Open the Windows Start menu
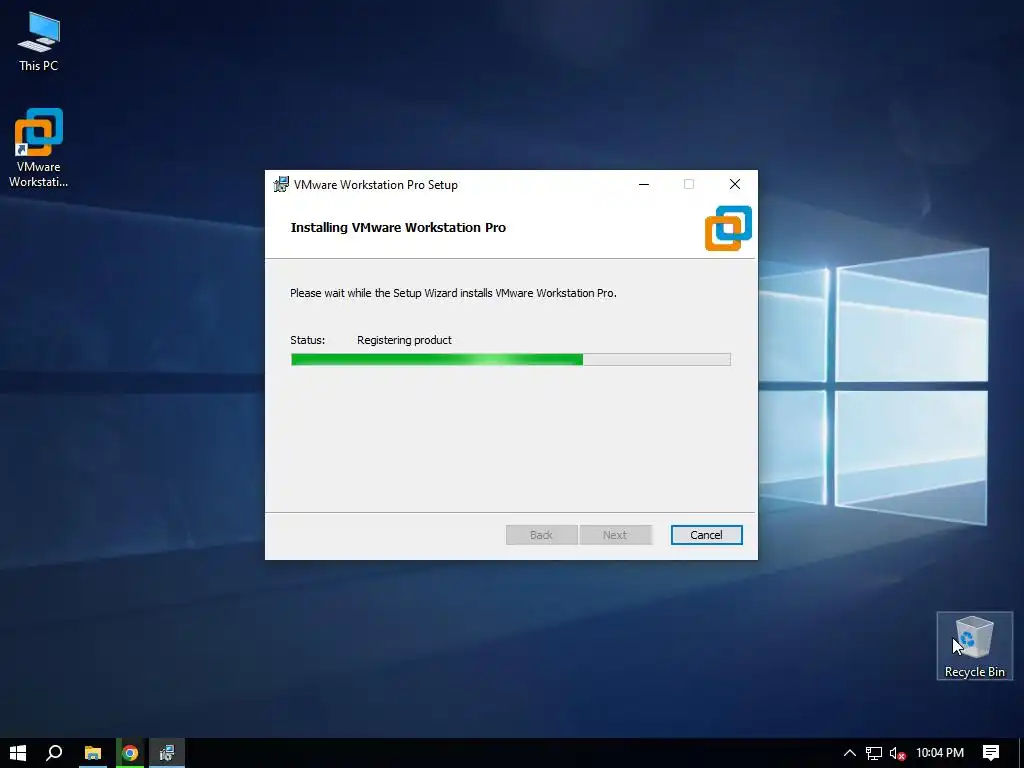This screenshot has width=1024, height=768. [x=18, y=753]
